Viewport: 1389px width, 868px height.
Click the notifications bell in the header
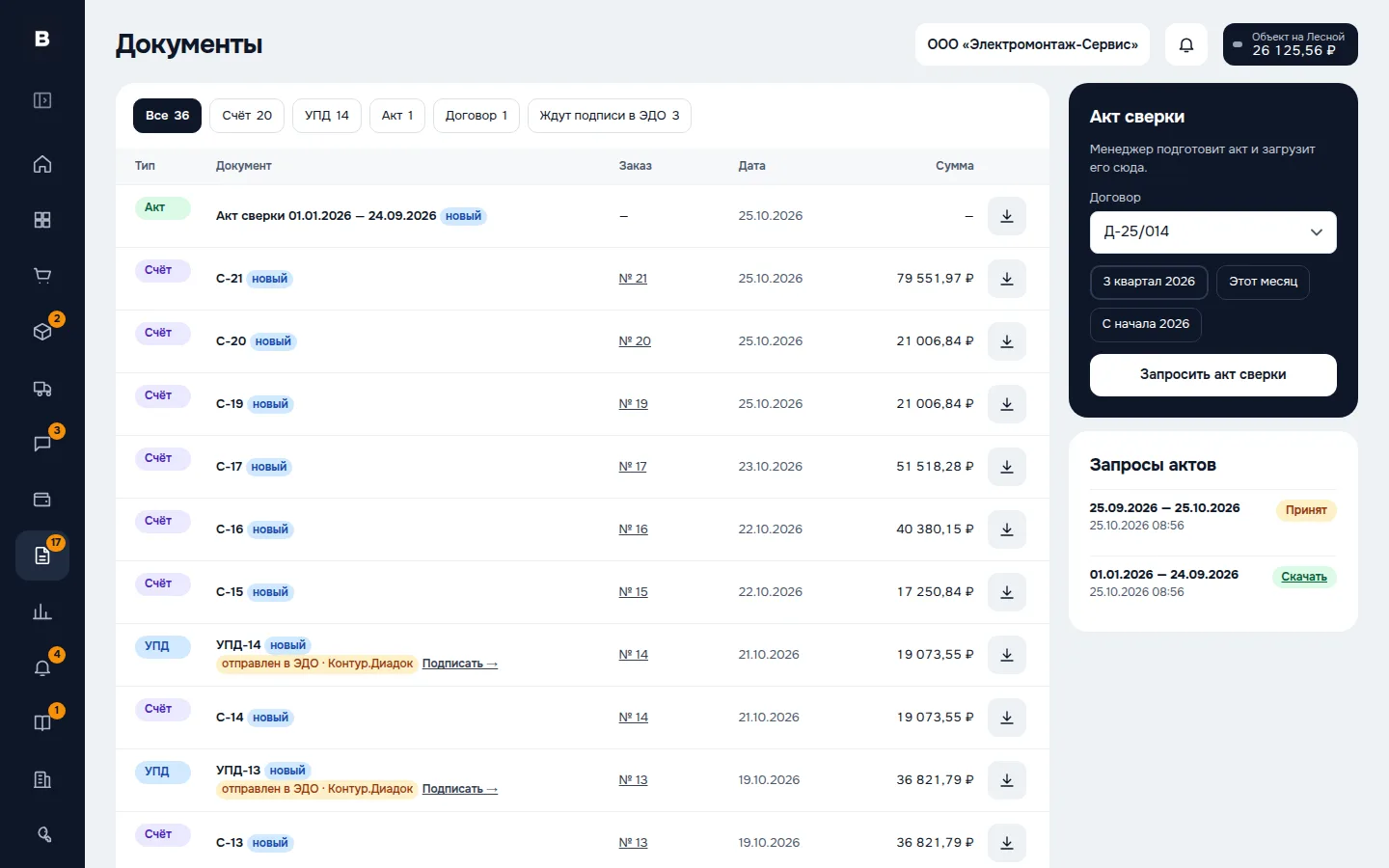tap(1186, 44)
